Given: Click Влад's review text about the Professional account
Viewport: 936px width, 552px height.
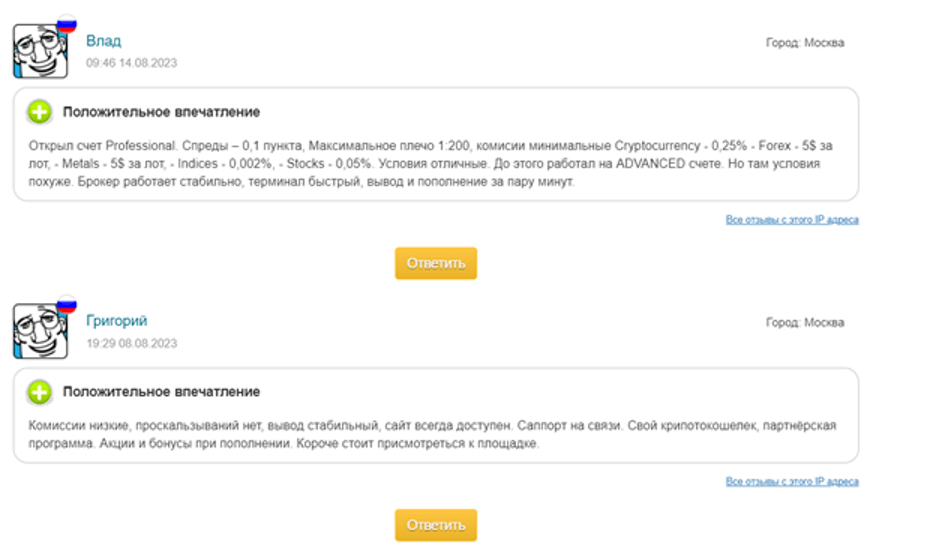Looking at the screenshot, I should tap(430, 164).
